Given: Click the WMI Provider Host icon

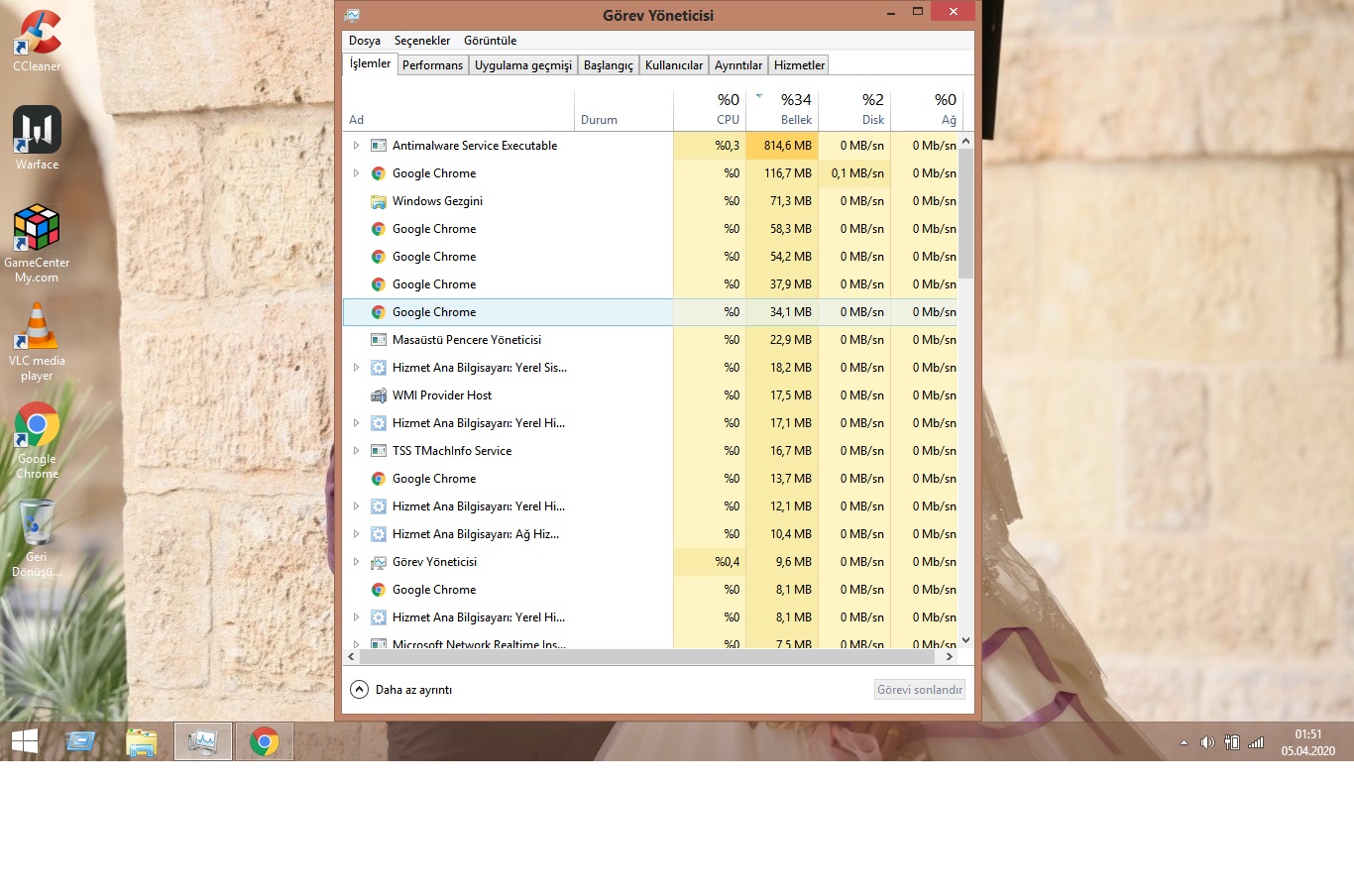Looking at the screenshot, I should pos(378,395).
